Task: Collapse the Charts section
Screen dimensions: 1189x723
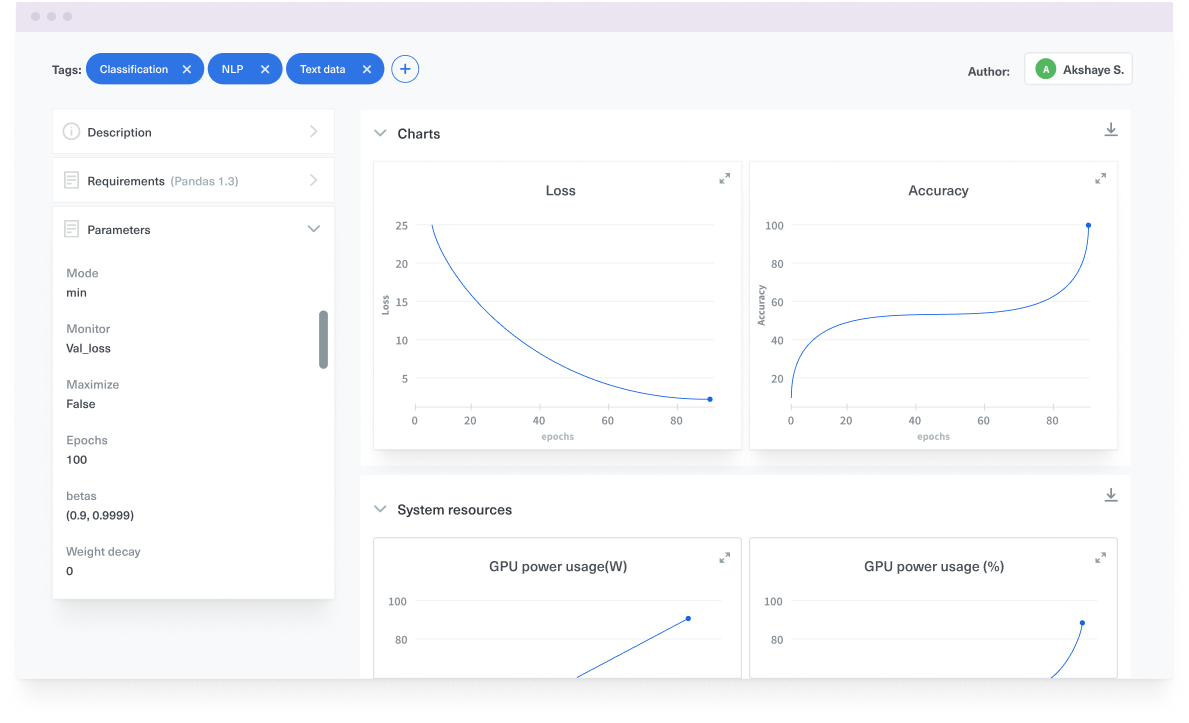Action: [379, 132]
